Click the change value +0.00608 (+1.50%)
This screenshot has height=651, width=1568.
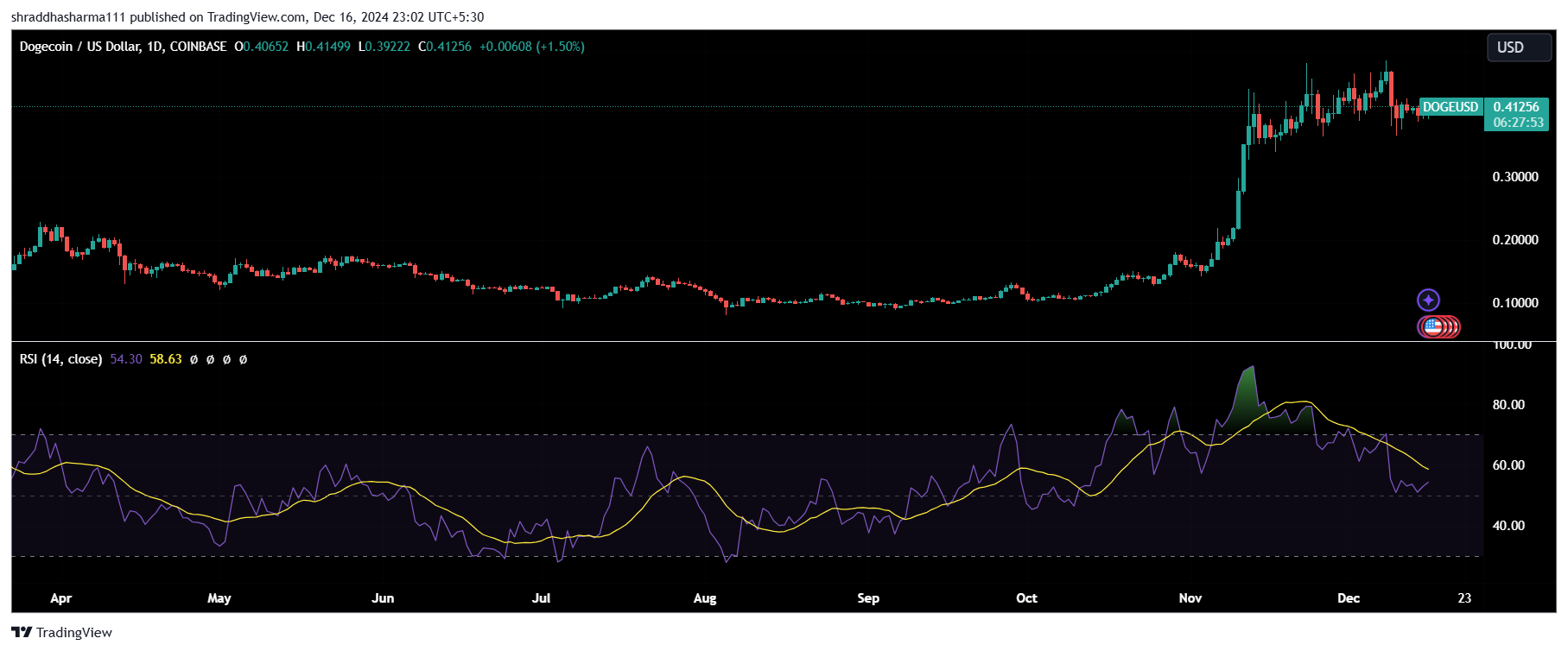532,47
